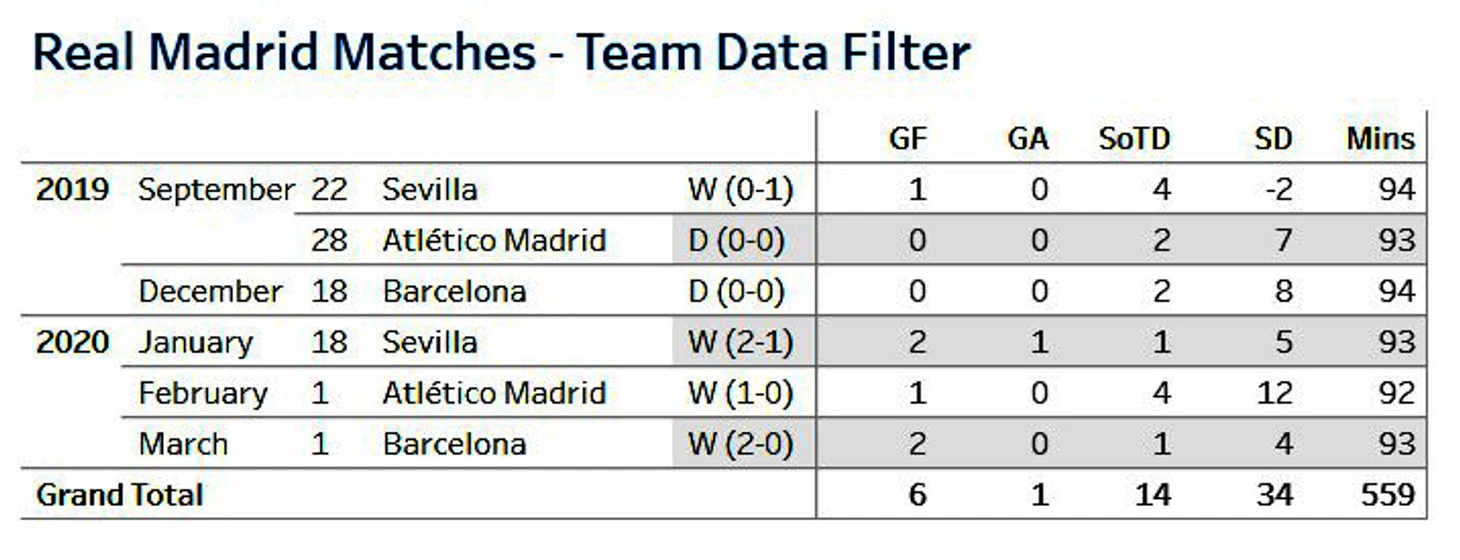This screenshot has height=560, width=1460.
Task: Click the SD value 12 cell
Action: click(x=1274, y=393)
